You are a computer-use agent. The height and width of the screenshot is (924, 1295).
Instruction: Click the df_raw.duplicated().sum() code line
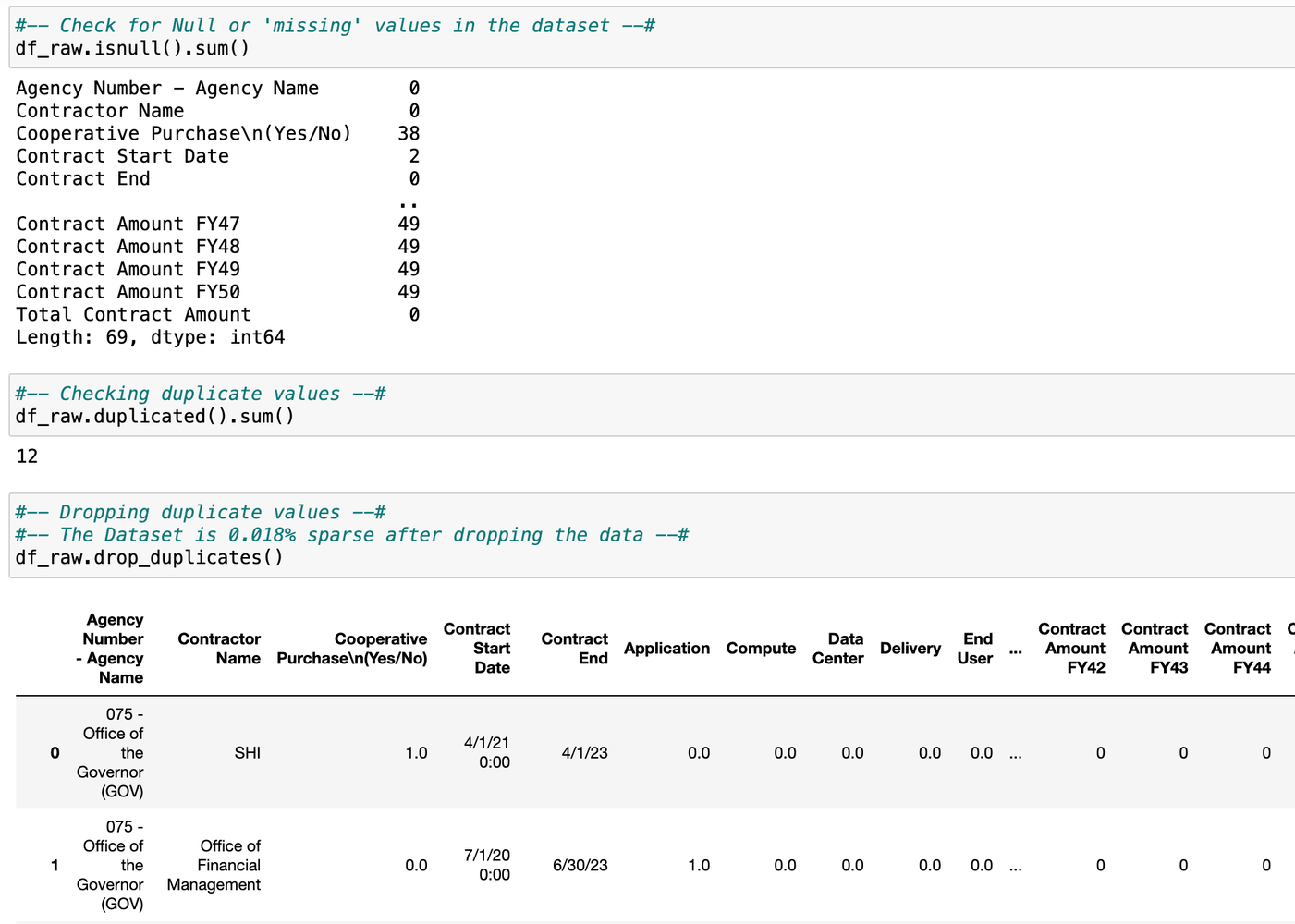point(154,416)
